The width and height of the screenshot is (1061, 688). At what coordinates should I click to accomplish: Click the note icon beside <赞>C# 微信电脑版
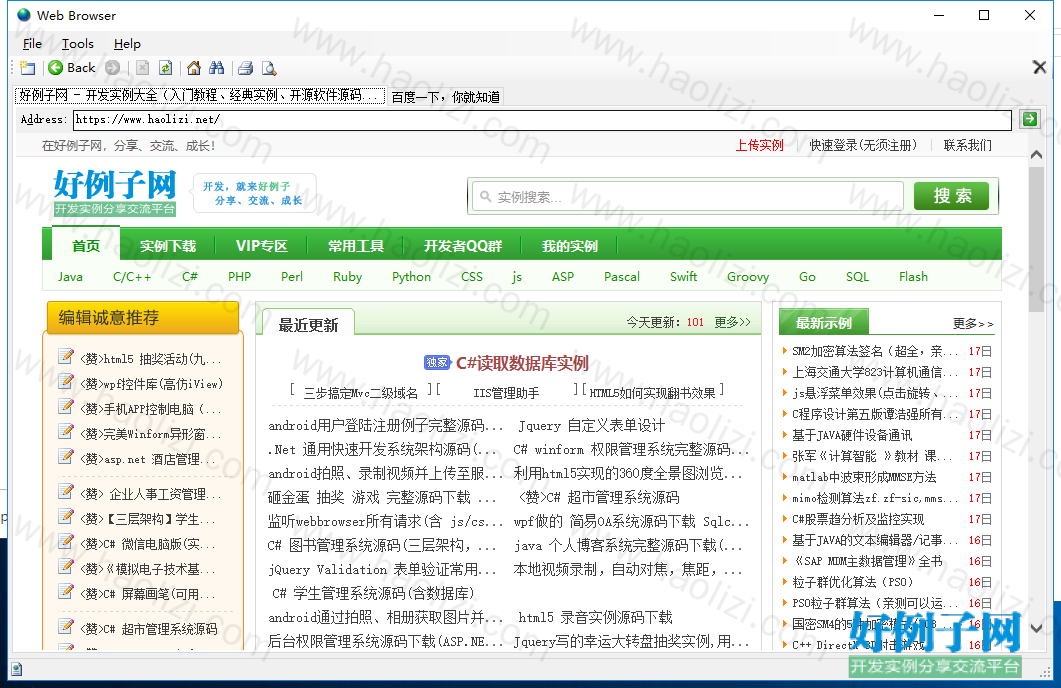[x=66, y=542]
